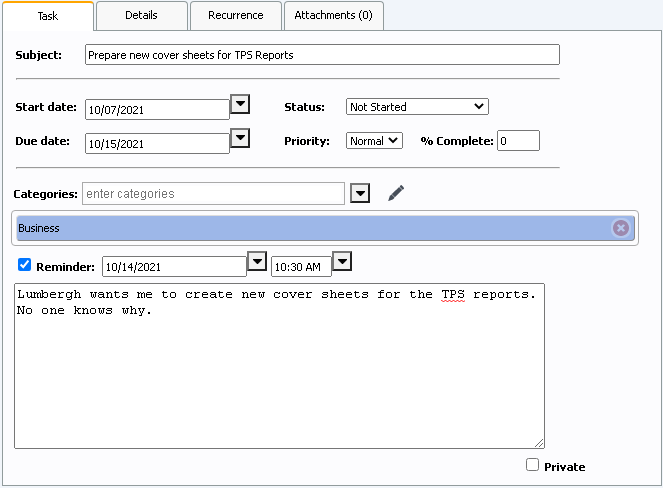Select the Business category bar
Viewport: 663px width, 488px height.
(300, 228)
